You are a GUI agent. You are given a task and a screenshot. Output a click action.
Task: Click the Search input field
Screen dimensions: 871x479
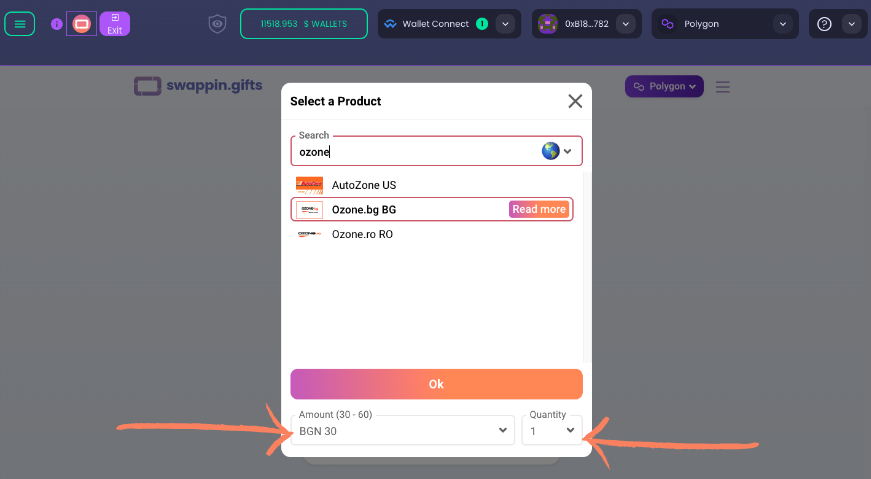tap(417, 152)
